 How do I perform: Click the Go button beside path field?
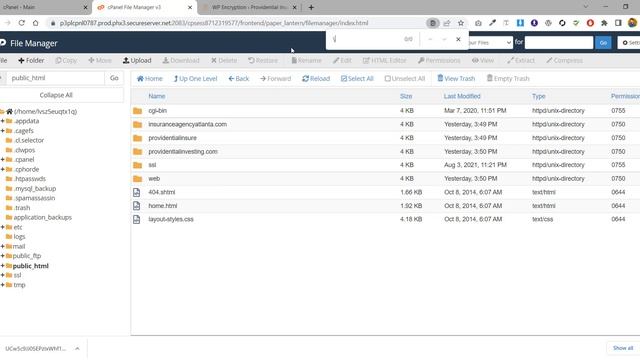pos(114,78)
